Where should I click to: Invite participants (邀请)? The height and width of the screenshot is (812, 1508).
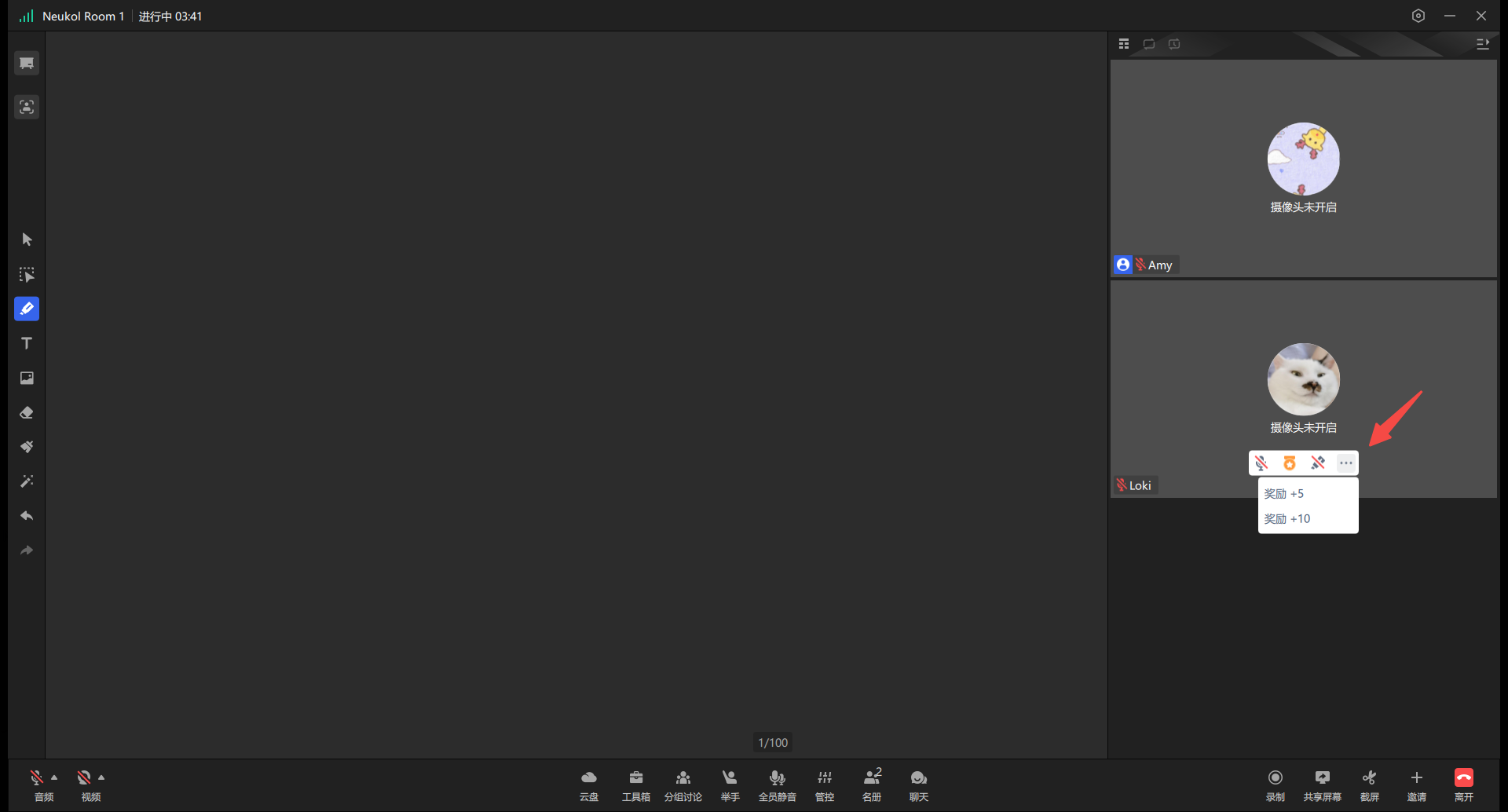(x=1417, y=785)
